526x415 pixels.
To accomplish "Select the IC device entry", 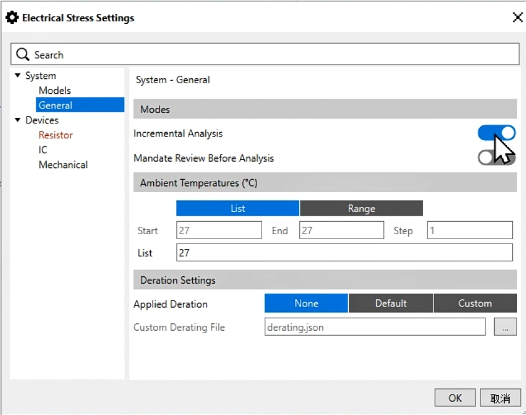I will click(x=43, y=150).
